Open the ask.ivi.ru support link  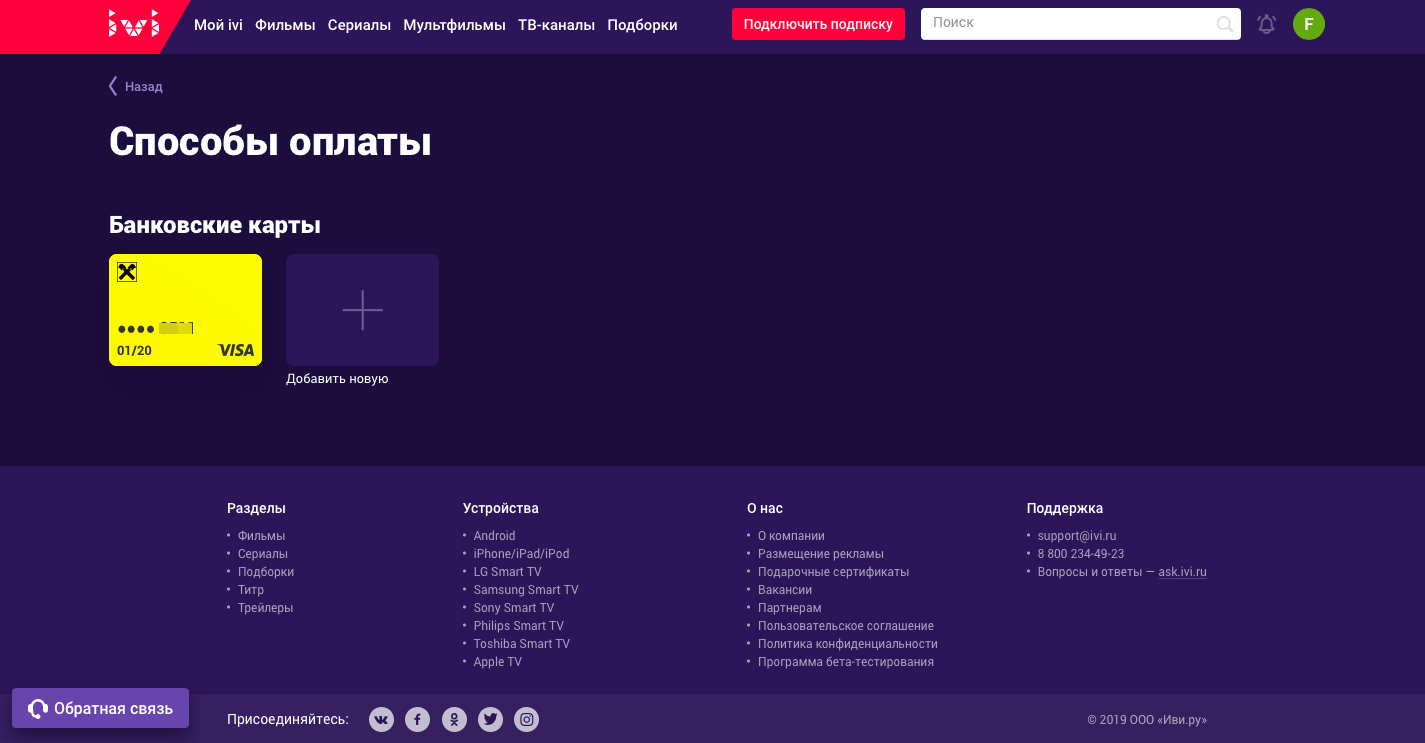tap(1182, 572)
